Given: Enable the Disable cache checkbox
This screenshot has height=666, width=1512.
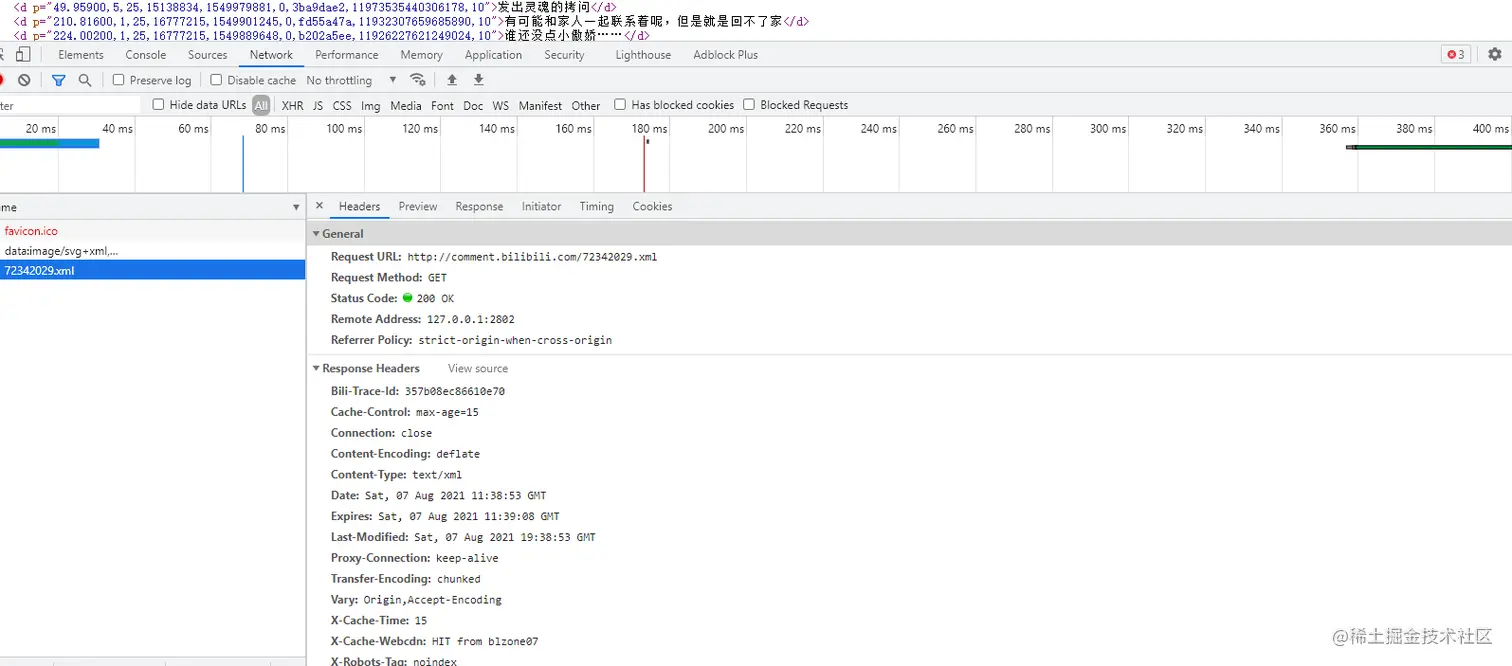Looking at the screenshot, I should (x=216, y=80).
